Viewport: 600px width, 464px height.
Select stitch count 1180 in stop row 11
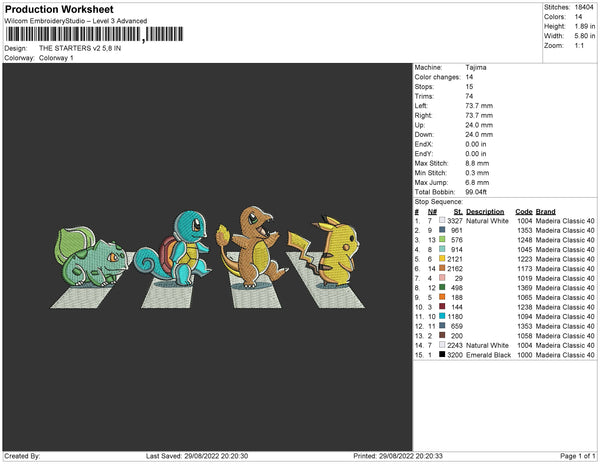[x=455, y=316]
